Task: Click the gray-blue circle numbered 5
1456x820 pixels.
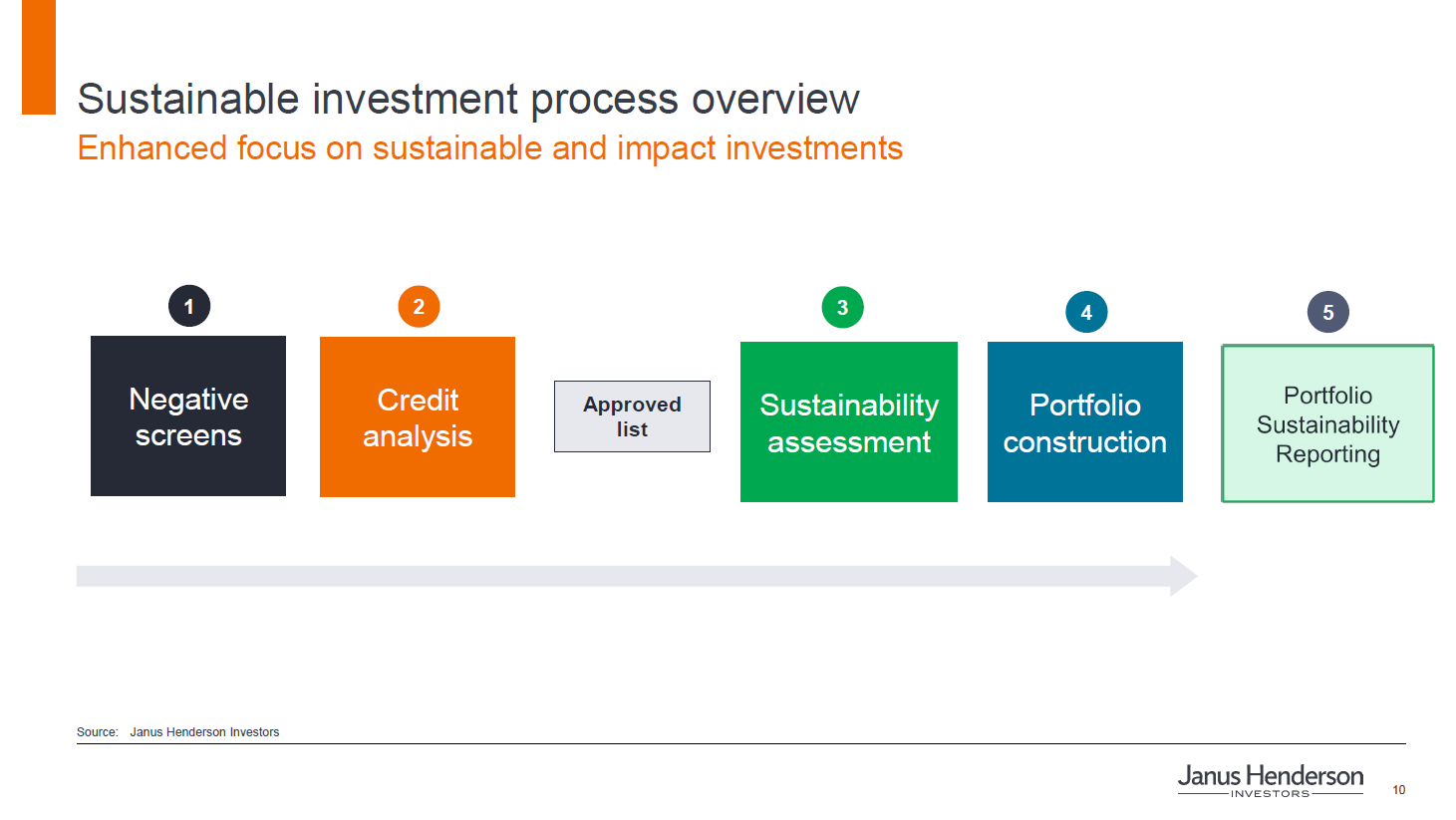Action: (1327, 313)
